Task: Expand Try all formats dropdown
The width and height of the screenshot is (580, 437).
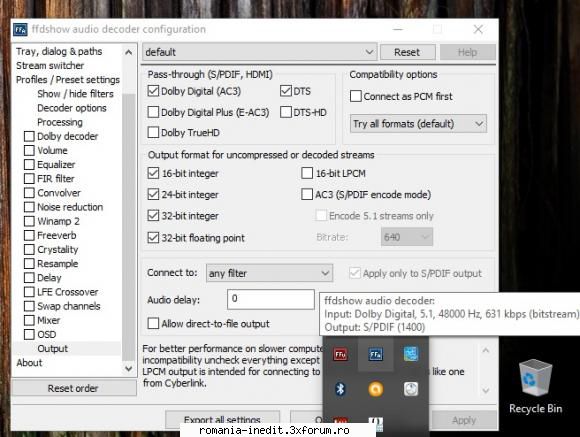Action: pyautogui.click(x=418, y=124)
